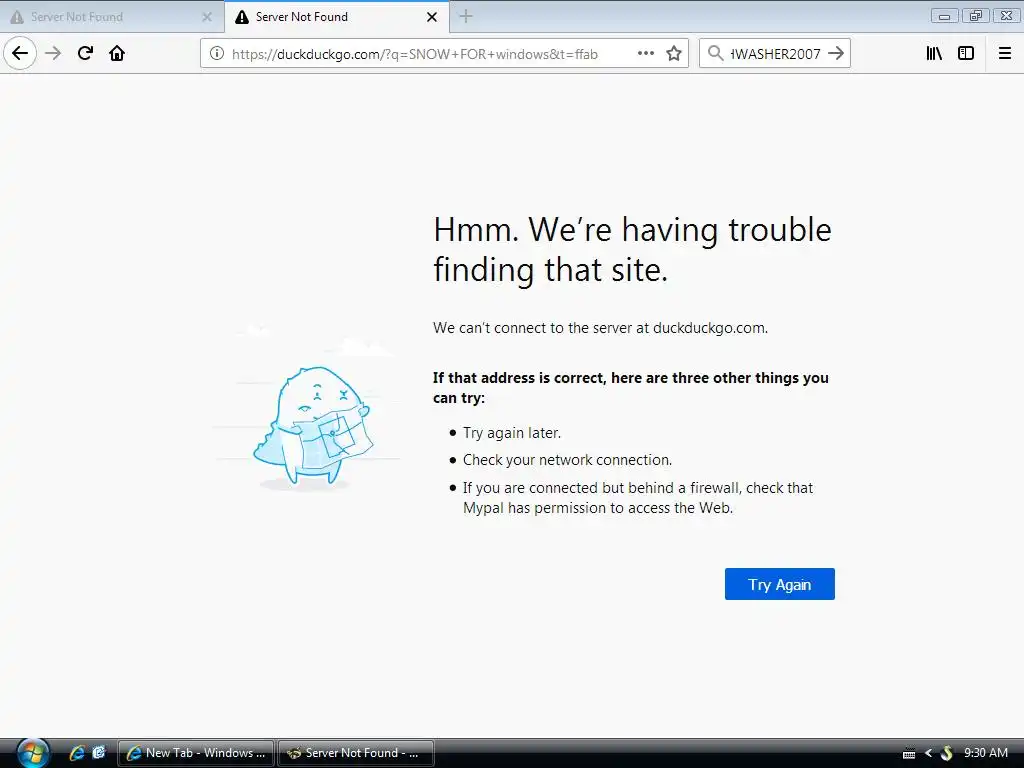Click the green tray icon near clock

pos(947,753)
